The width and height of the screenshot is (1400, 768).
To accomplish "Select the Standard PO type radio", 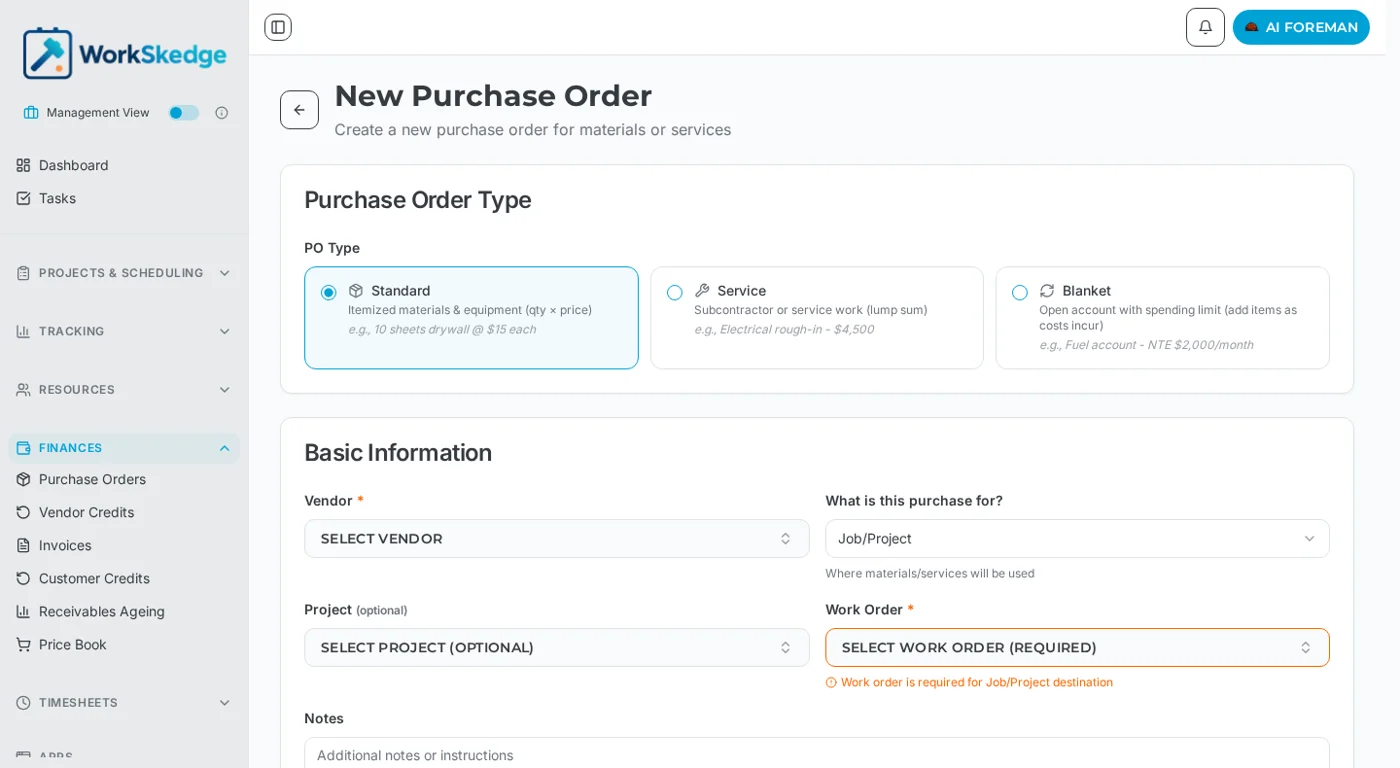I will coord(329,293).
